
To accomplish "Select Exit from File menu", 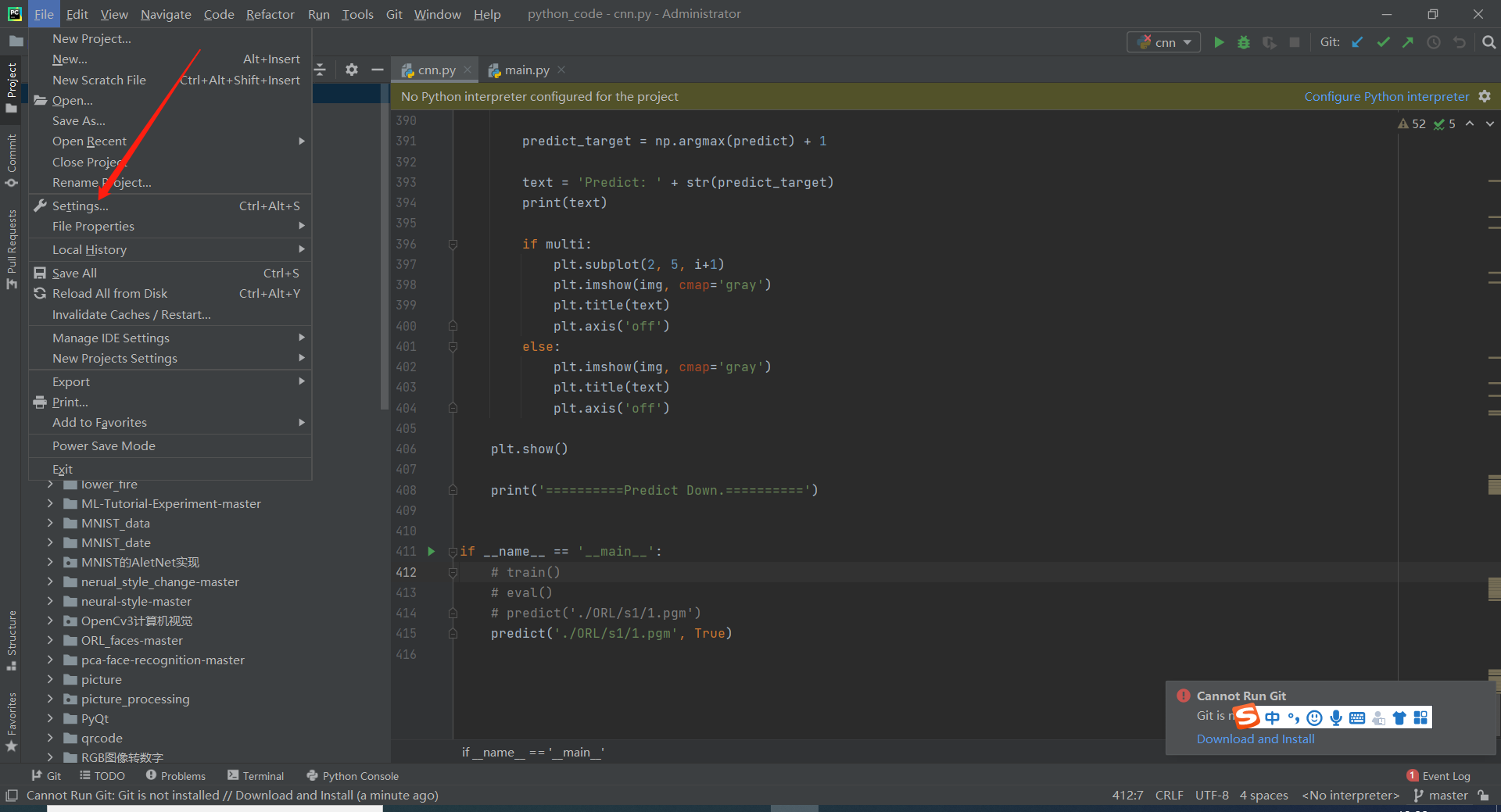I will point(170,470).
